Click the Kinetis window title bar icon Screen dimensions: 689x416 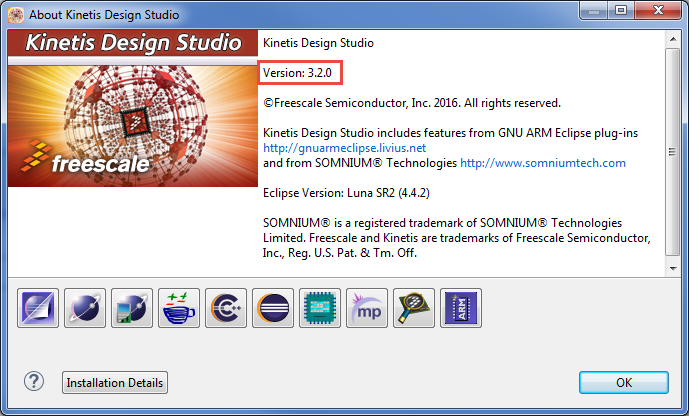(x=16, y=14)
